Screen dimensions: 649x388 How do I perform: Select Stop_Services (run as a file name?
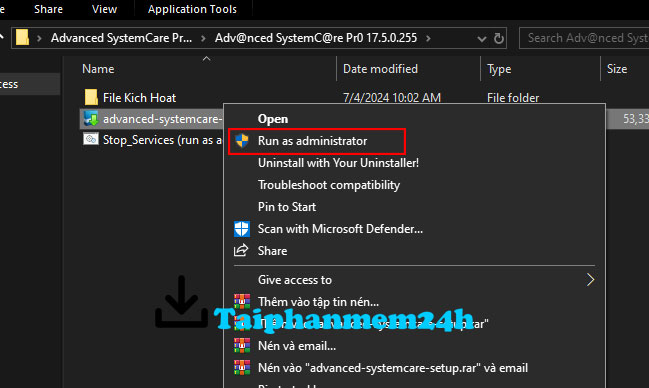coord(163,140)
